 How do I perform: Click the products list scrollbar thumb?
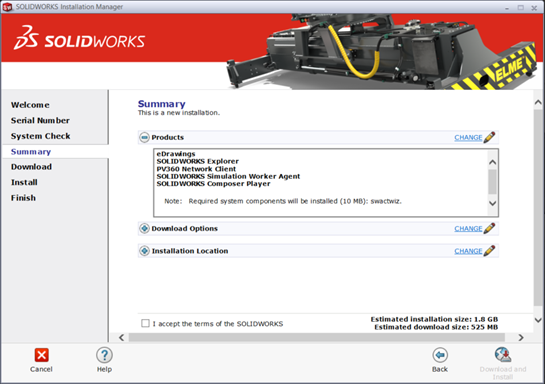click(x=493, y=181)
